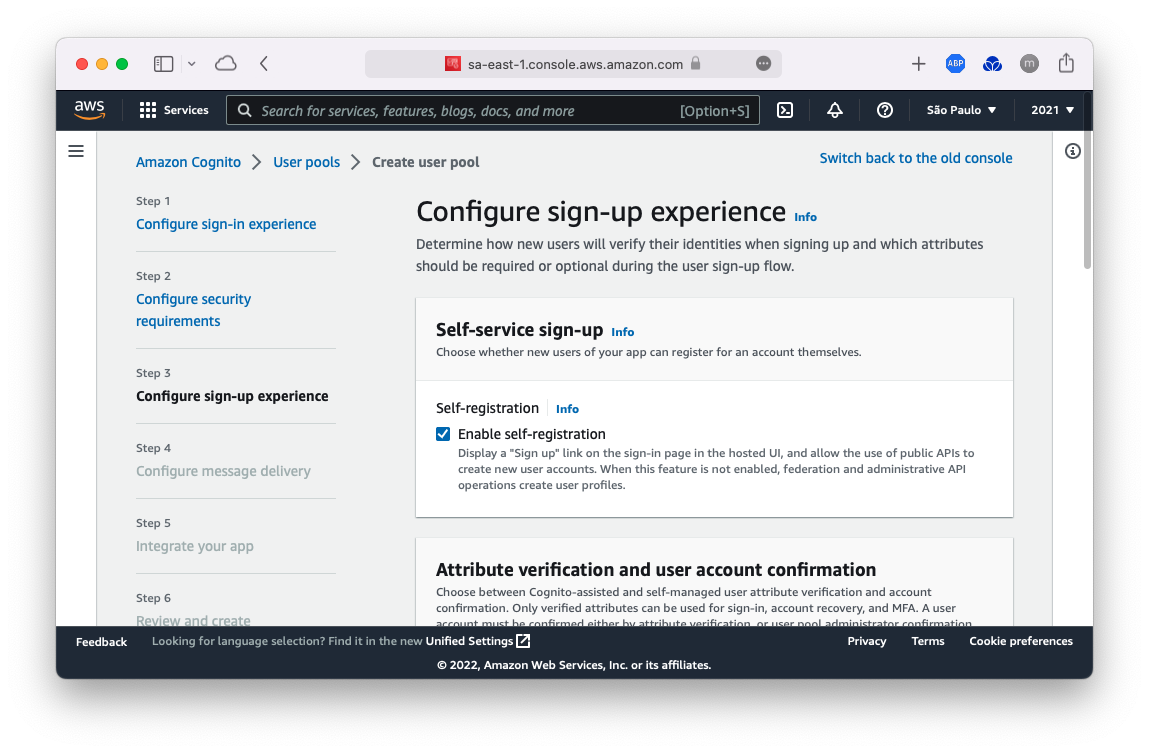
Task: Click the ABP extension icon
Action: tap(956, 64)
